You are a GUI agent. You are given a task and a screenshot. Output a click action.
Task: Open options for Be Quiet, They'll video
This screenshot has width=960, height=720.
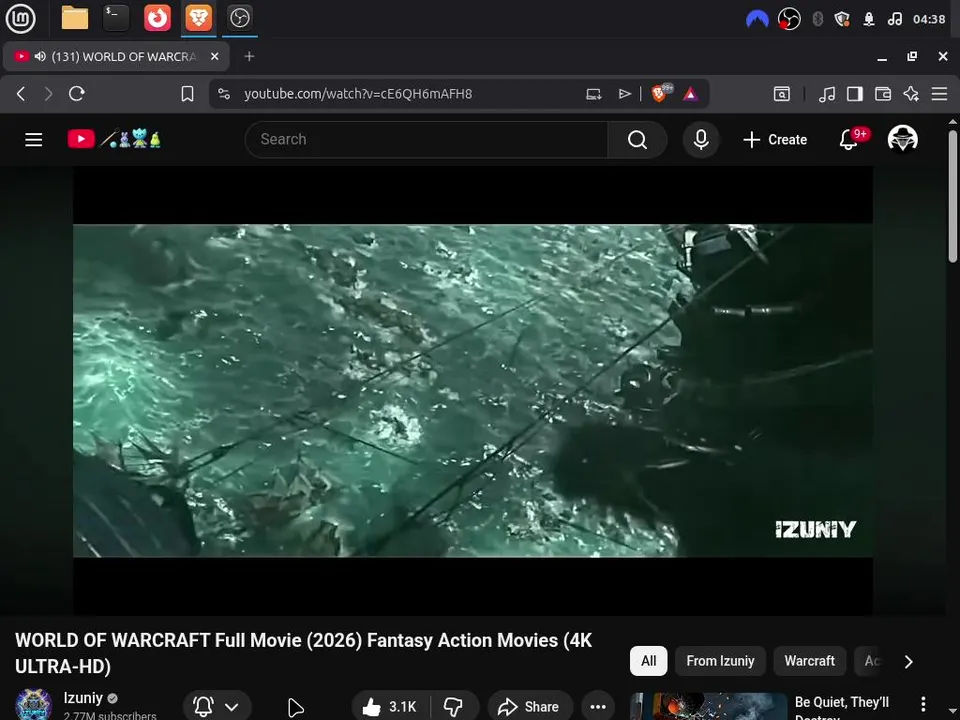(923, 704)
